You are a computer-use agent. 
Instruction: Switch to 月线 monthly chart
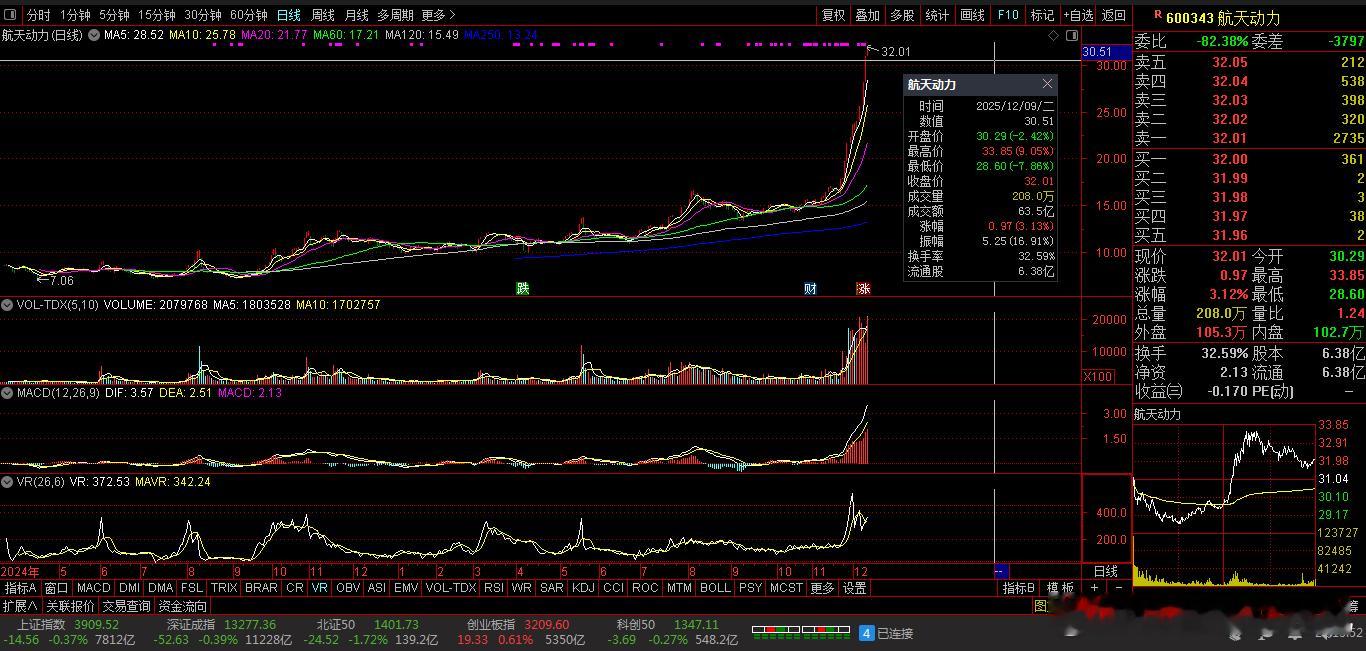click(357, 15)
